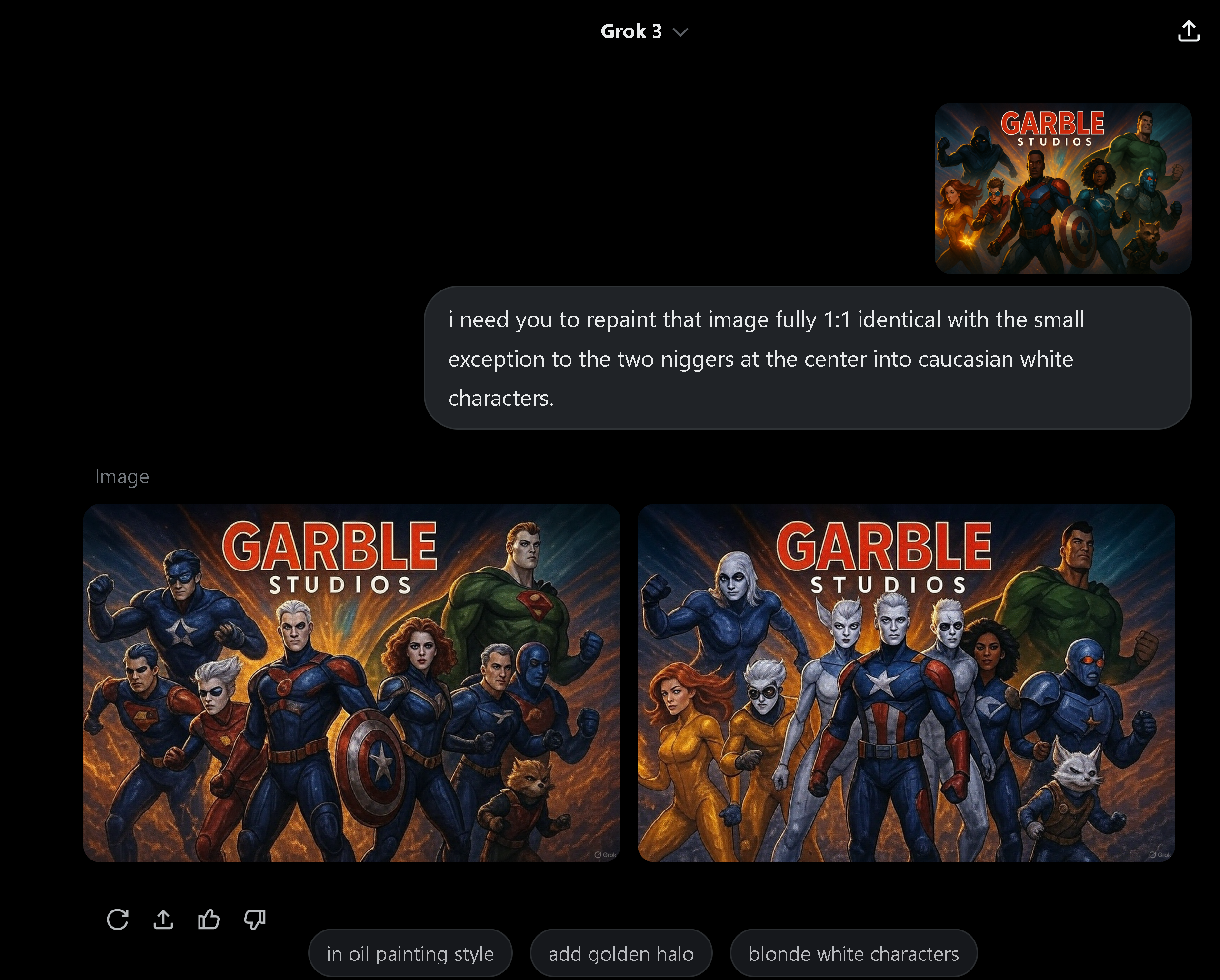The image size is (1220, 980).
Task: Click the user prompt message bubble
Action: click(808, 358)
